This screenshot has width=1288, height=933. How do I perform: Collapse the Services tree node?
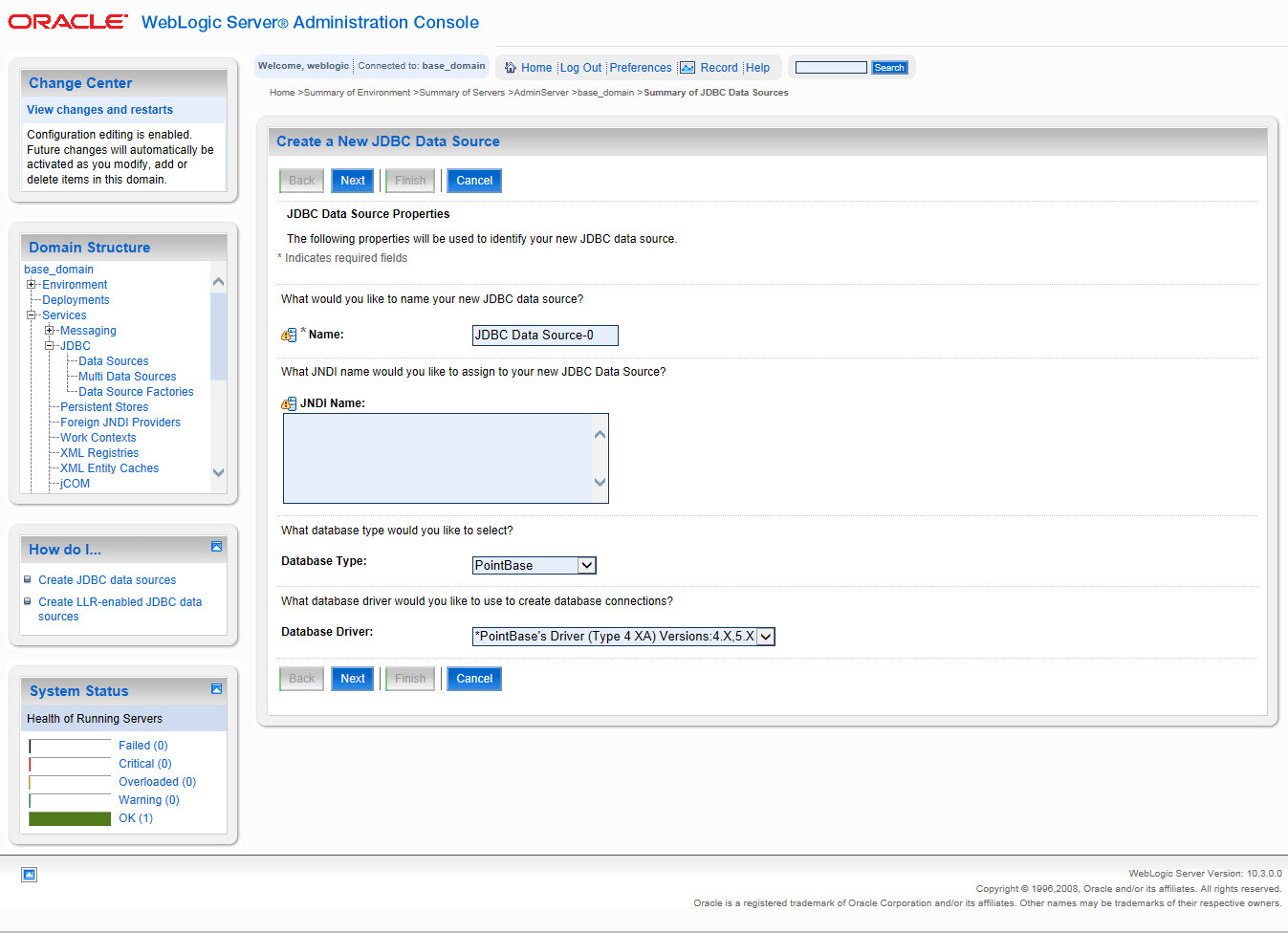[x=31, y=315]
